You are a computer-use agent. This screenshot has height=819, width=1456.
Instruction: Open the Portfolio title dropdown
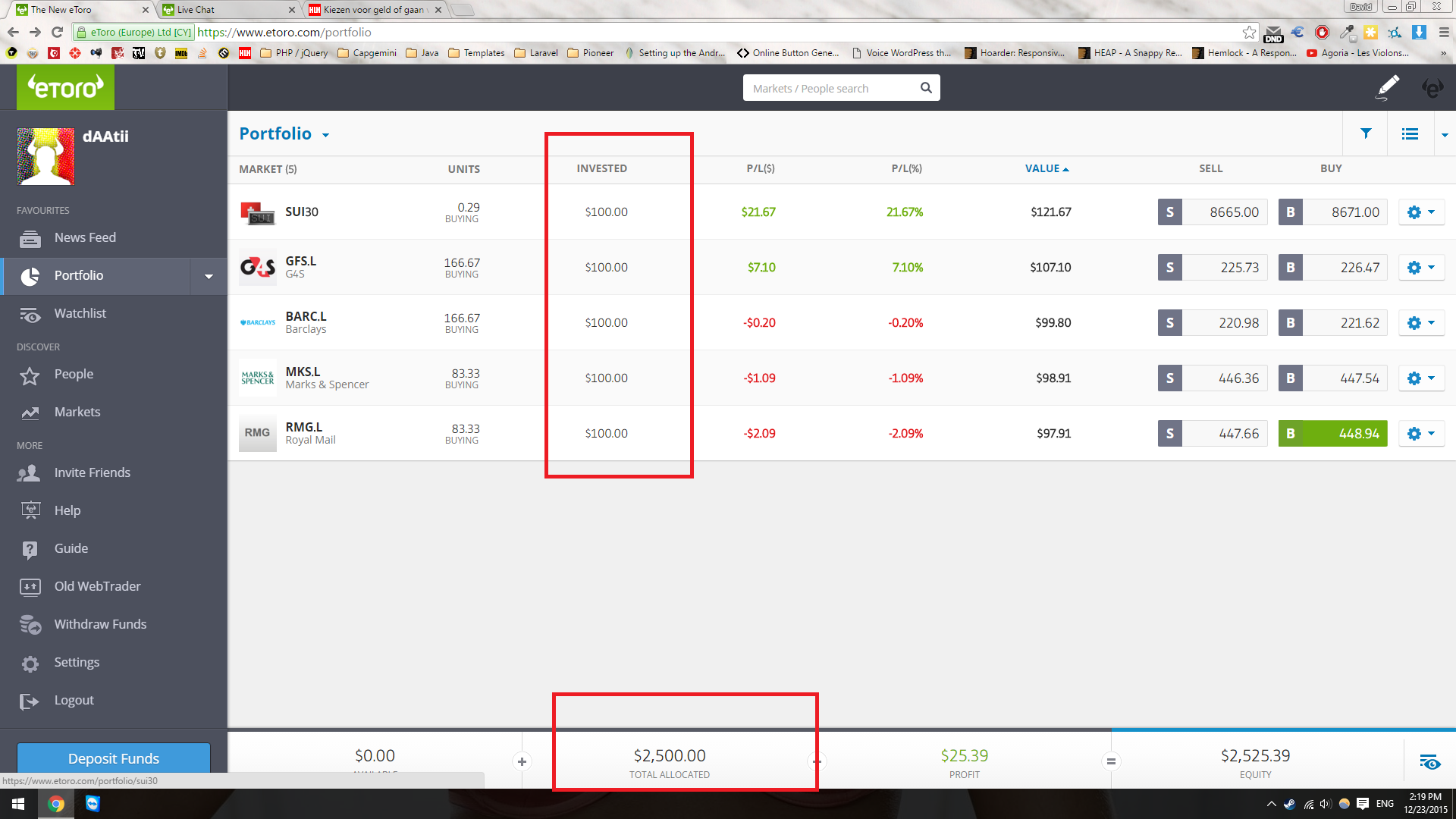coord(326,135)
